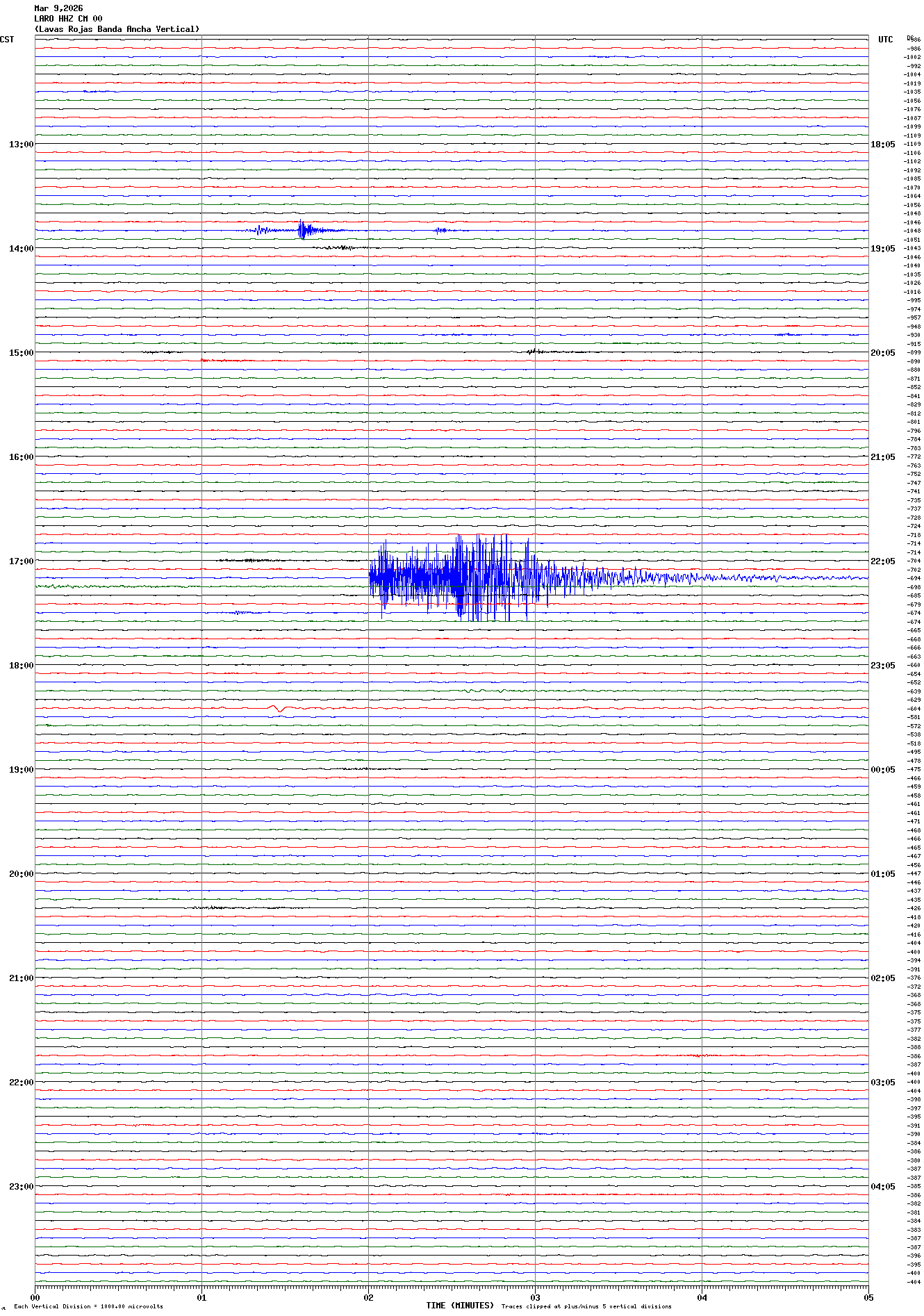Select the LARO HHZ CM 00 station label
924x1316 pixels.
pos(68,19)
